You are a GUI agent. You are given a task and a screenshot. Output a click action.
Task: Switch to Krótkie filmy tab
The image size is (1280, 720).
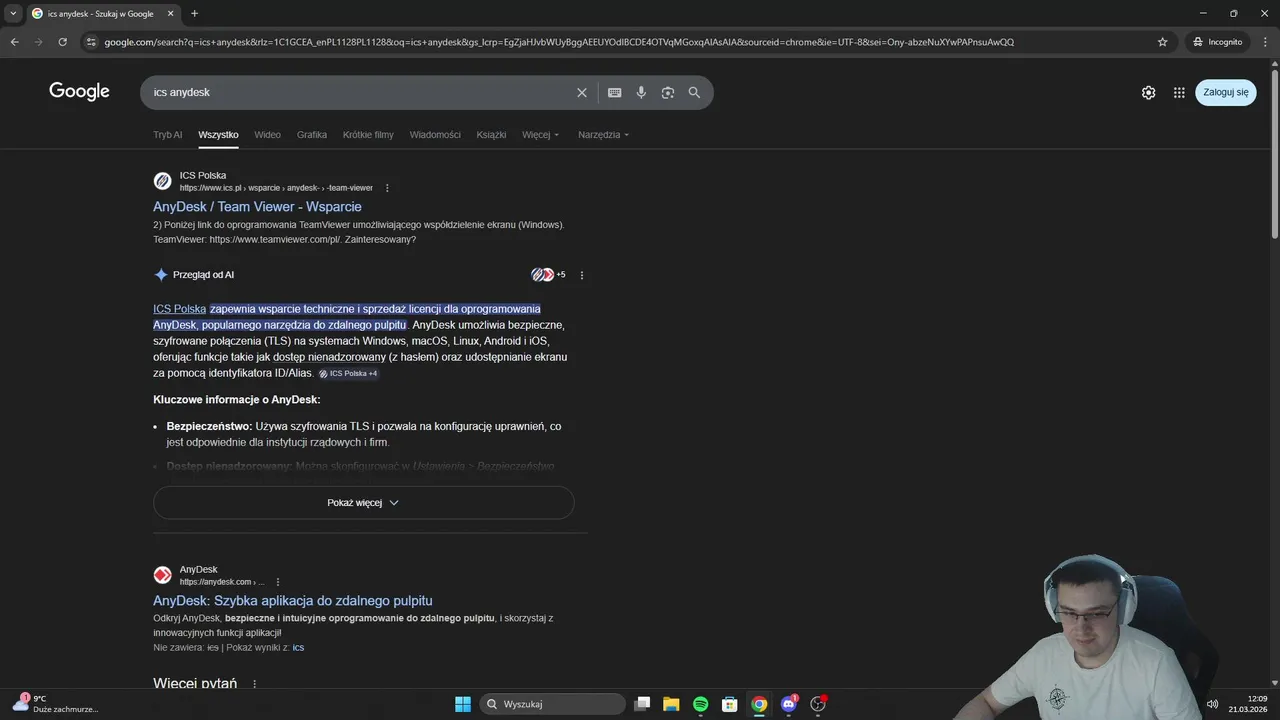(368, 135)
